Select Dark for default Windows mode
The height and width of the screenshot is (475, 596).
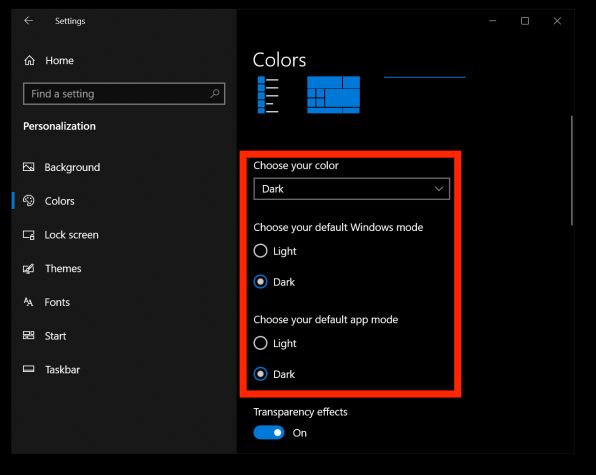coord(260,282)
